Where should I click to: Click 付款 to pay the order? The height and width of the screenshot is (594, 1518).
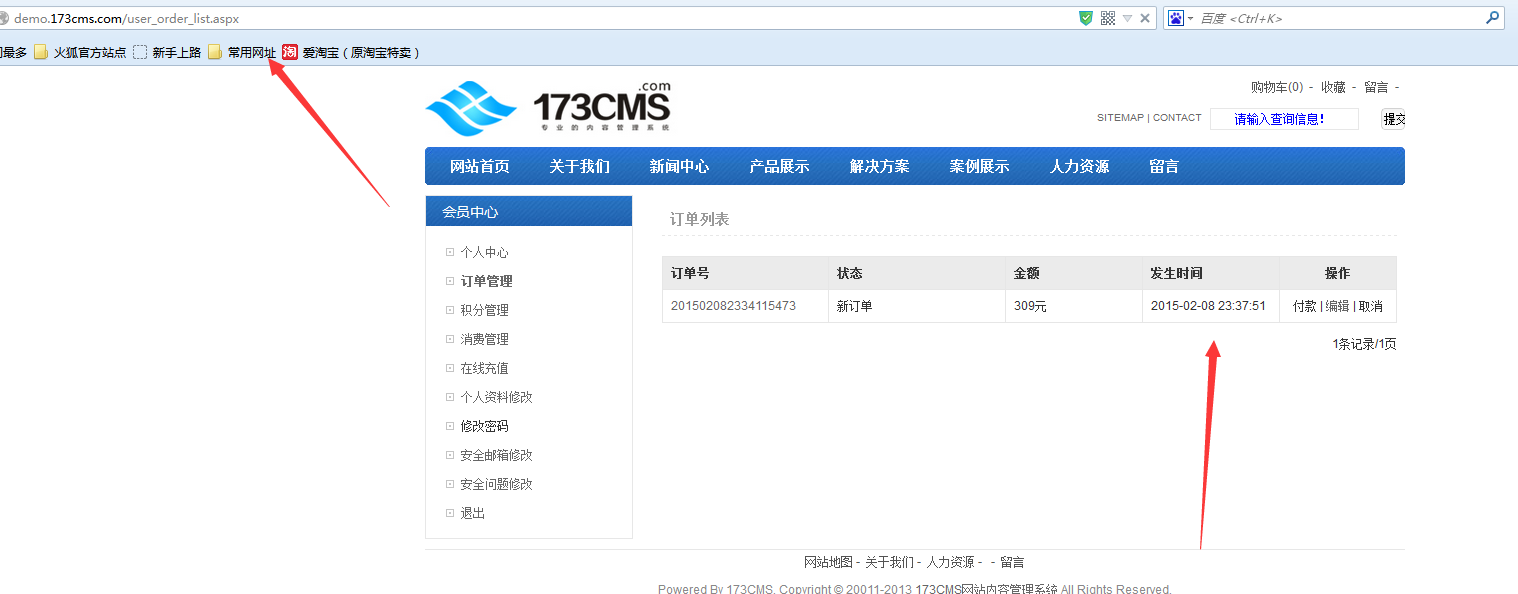pyautogui.click(x=1304, y=306)
